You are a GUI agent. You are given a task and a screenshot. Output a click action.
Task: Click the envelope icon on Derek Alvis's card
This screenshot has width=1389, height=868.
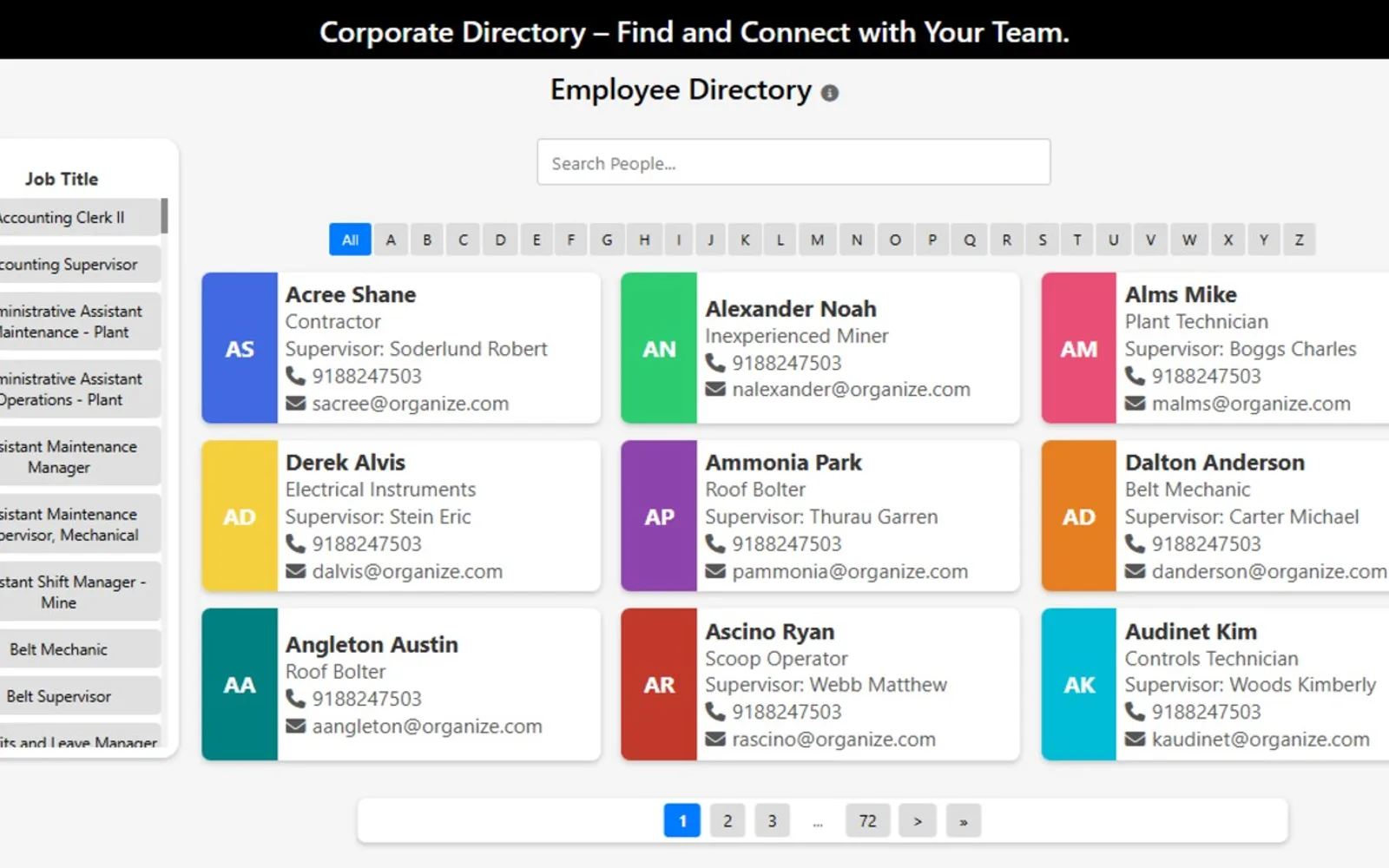pos(295,571)
